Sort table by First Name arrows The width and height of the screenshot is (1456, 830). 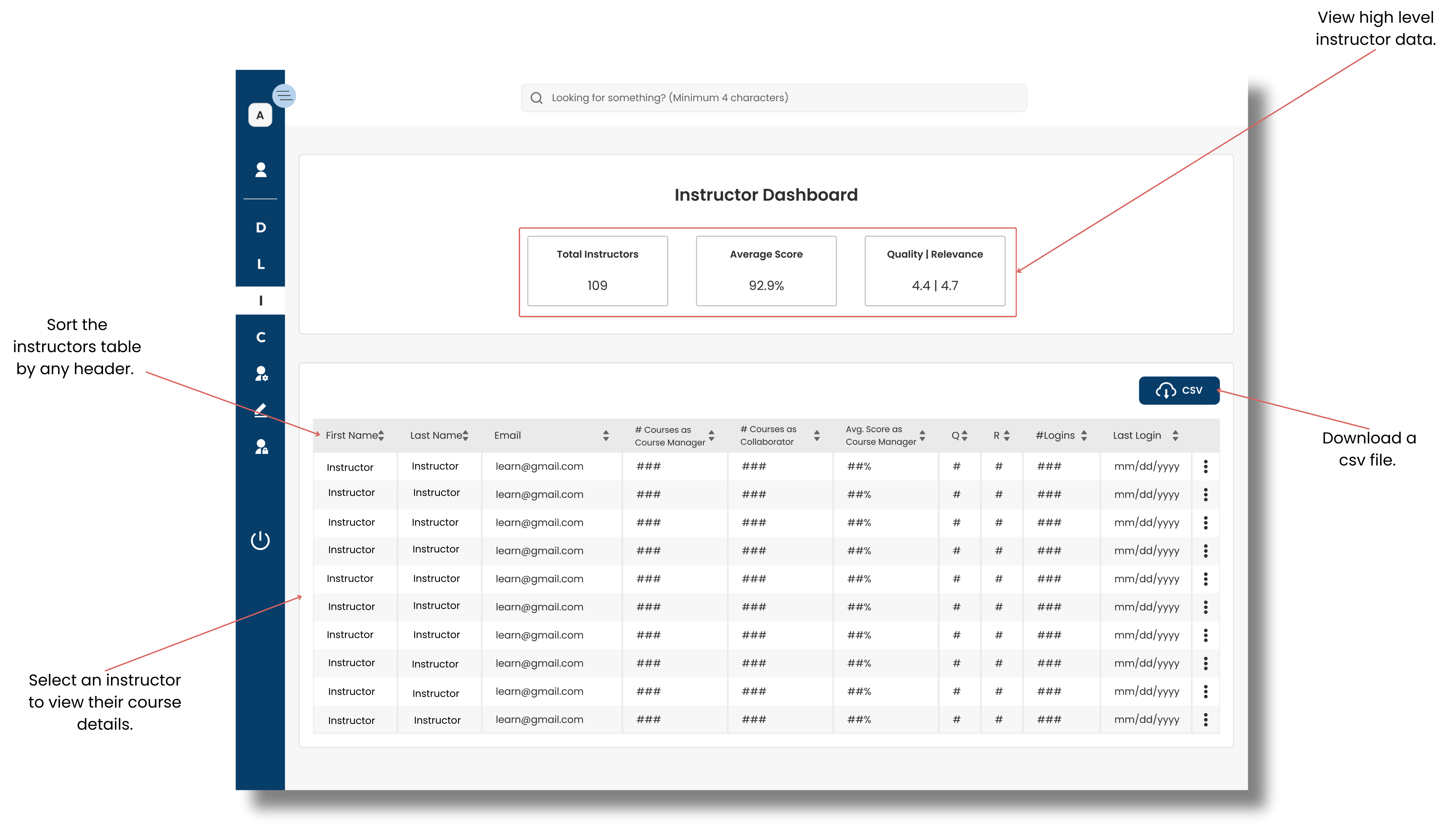point(381,435)
